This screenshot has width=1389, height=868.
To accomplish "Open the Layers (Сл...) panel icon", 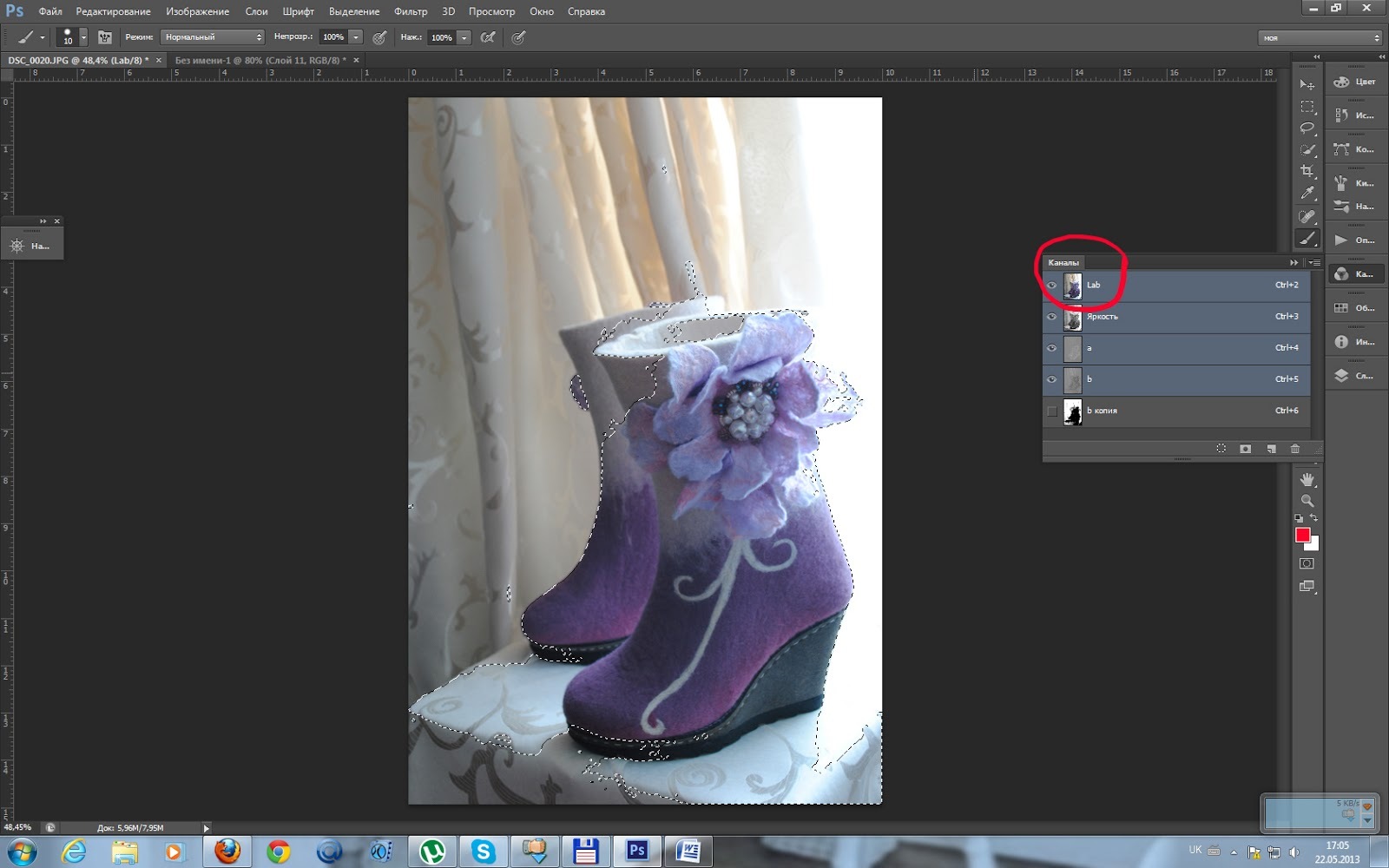I will pyautogui.click(x=1355, y=375).
